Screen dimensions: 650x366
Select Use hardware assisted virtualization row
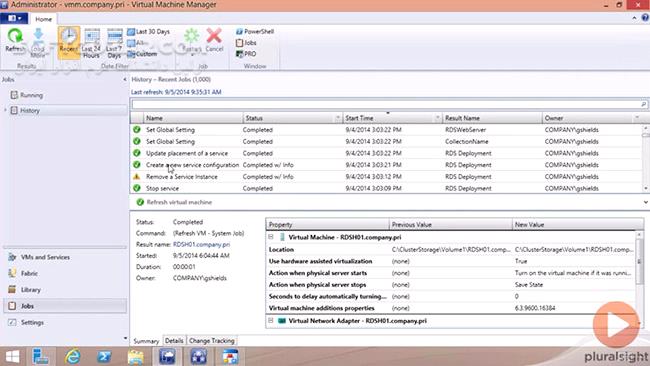[x=451, y=261]
